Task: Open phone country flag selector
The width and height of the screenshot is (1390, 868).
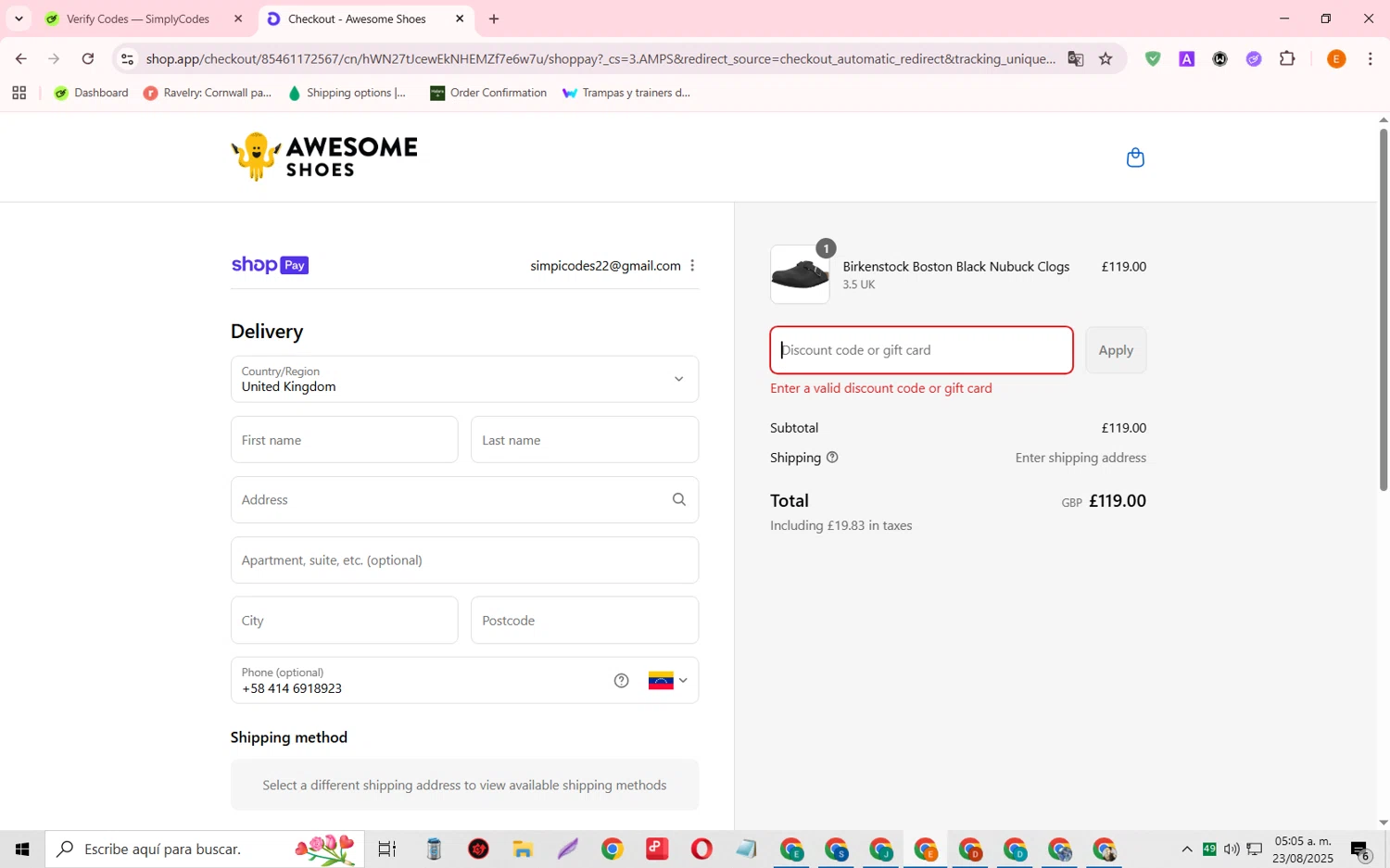Action: click(668, 681)
